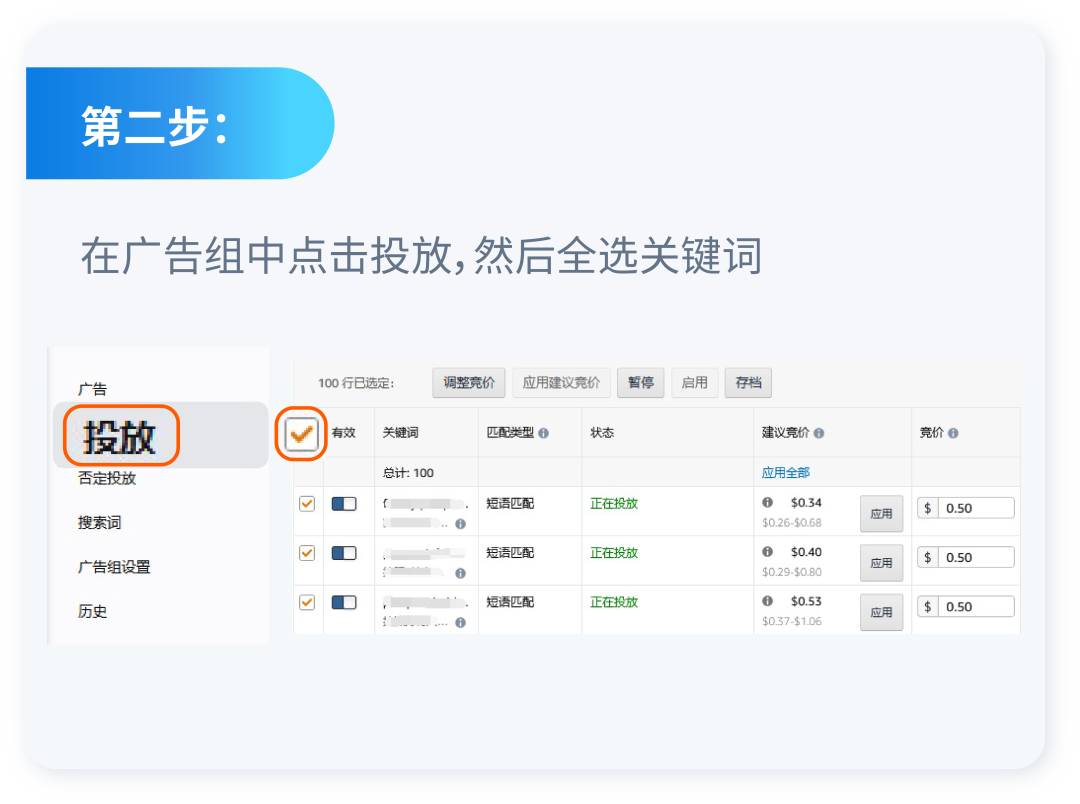The image size is (1080, 804).
Task: Click the $0.26-$0.68 bid range text
Action: pos(791,523)
